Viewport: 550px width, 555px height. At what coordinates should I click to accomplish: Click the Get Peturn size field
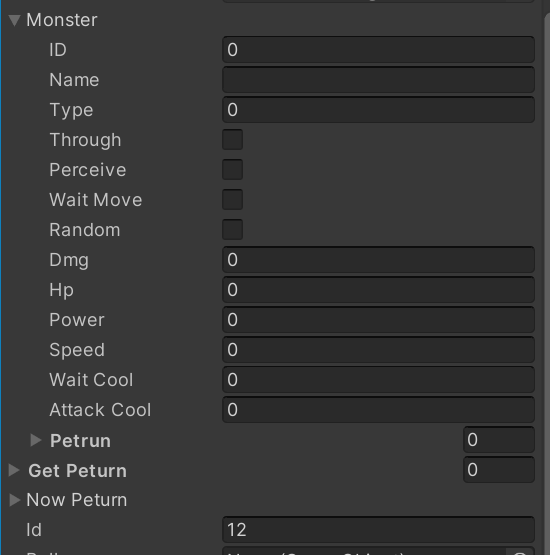point(499,470)
